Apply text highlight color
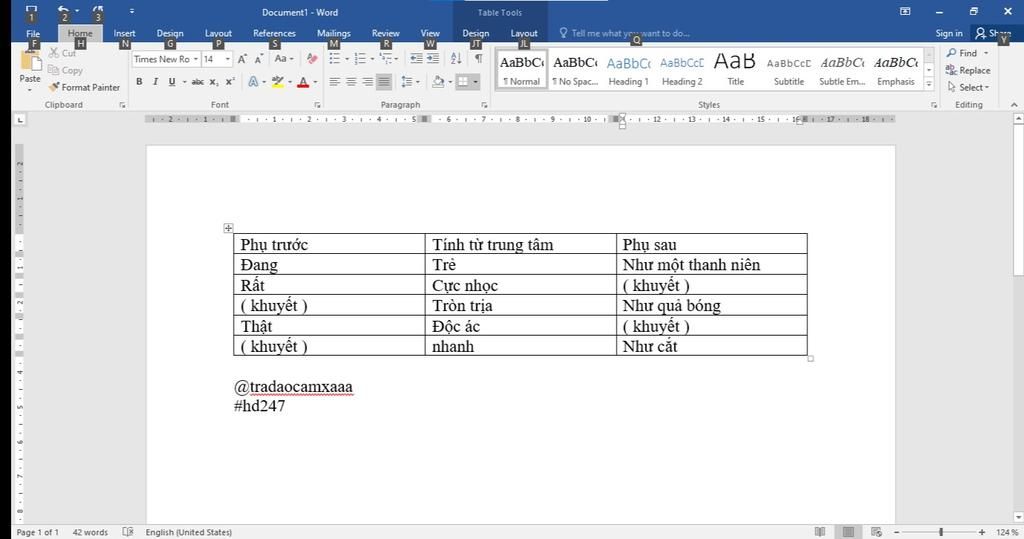The image size is (1024, 539). click(x=278, y=82)
